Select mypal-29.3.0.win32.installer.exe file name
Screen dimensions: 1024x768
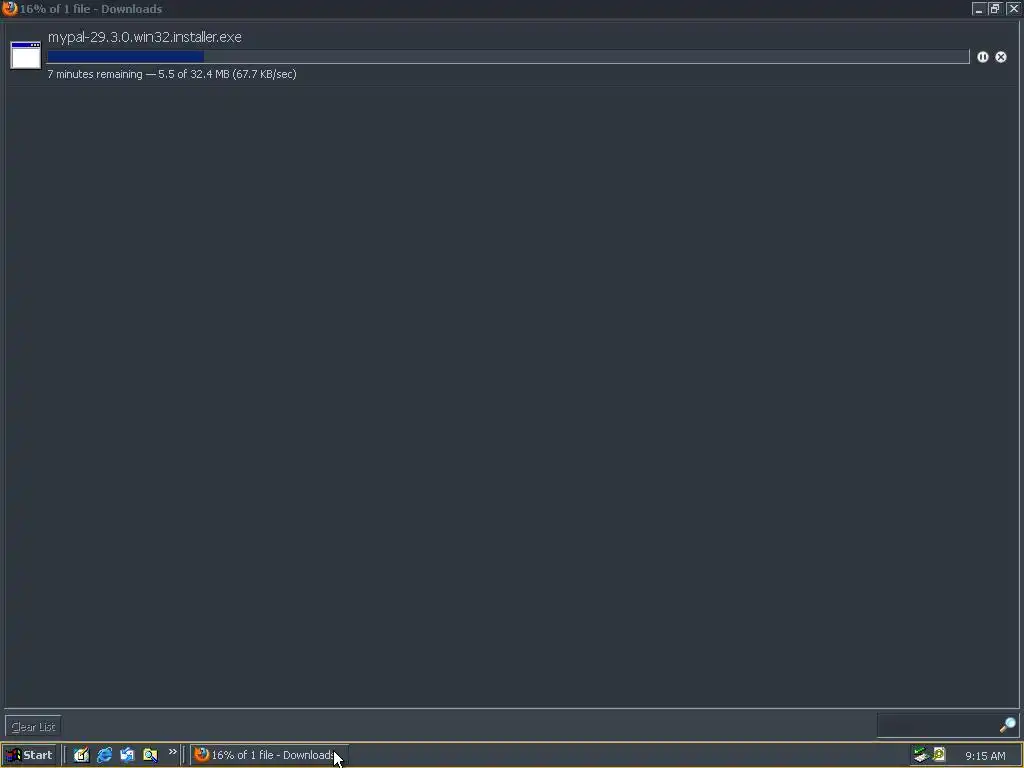tap(144, 37)
